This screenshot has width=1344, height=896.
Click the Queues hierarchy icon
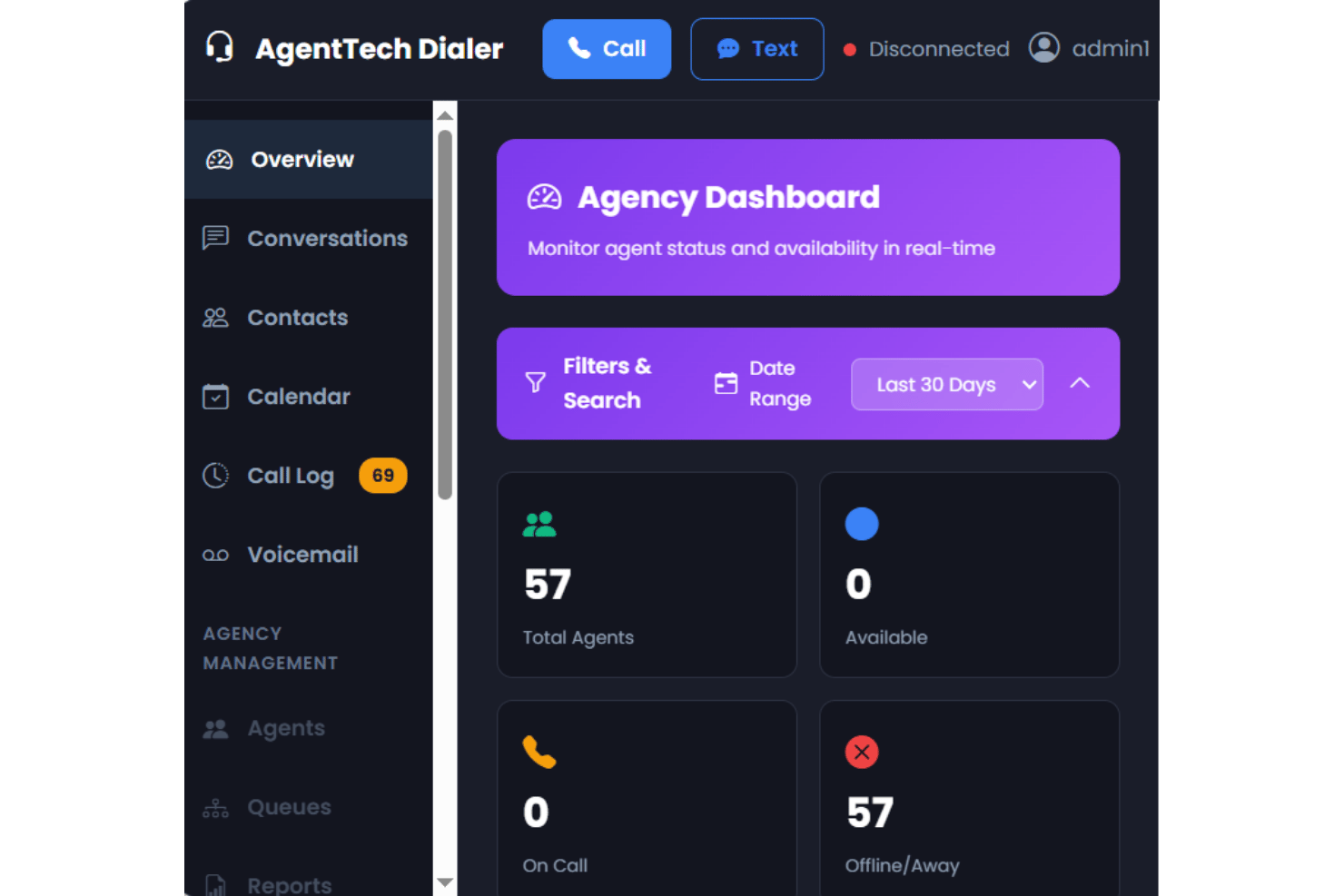pos(215,807)
